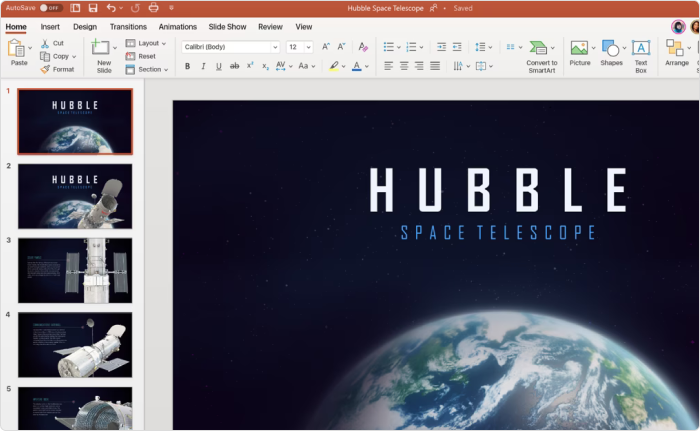Click the New Slide button

coord(101,56)
